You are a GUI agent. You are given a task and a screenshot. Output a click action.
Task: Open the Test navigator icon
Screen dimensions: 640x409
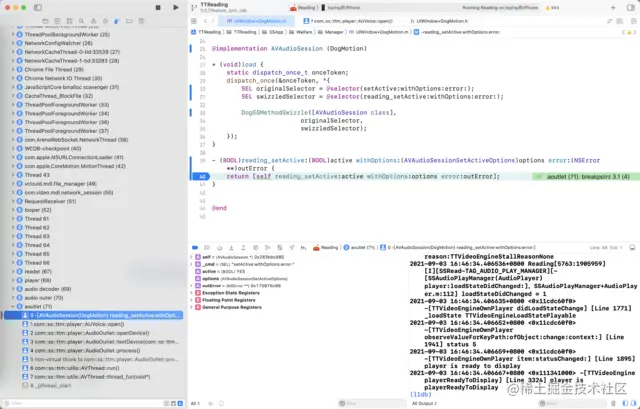[x=105, y=21]
